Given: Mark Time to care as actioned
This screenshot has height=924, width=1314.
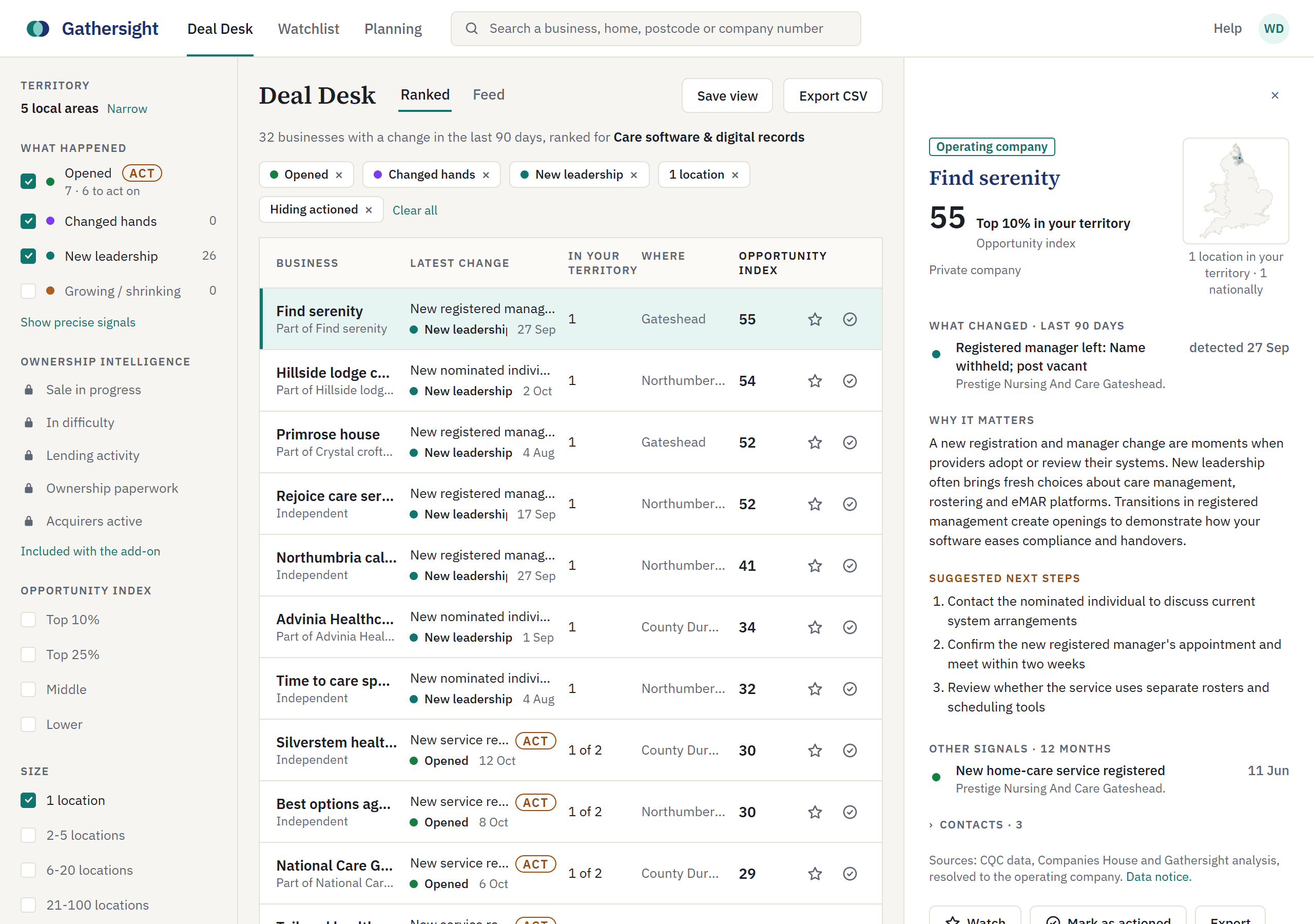Looking at the screenshot, I should pyautogui.click(x=850, y=689).
